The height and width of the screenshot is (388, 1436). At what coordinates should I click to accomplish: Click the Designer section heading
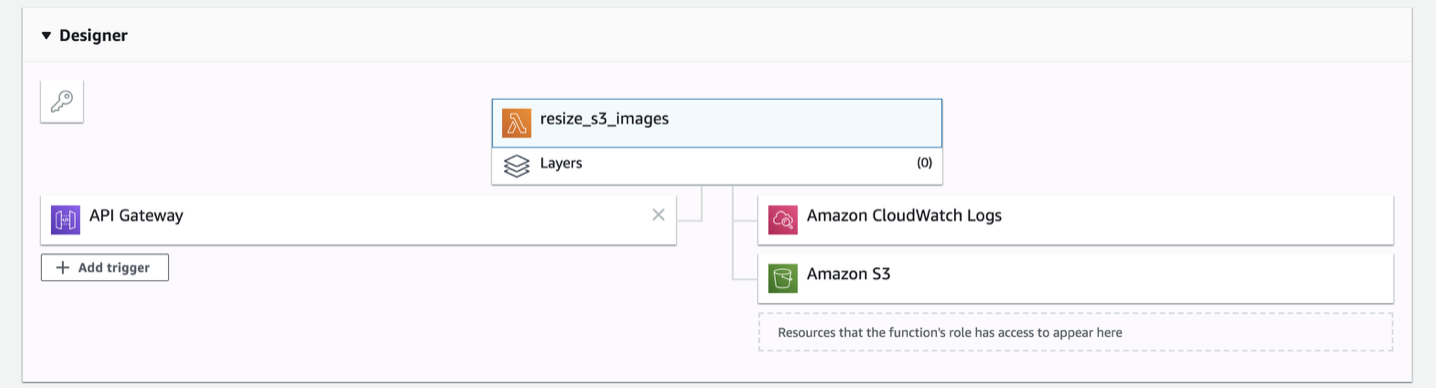tap(93, 36)
